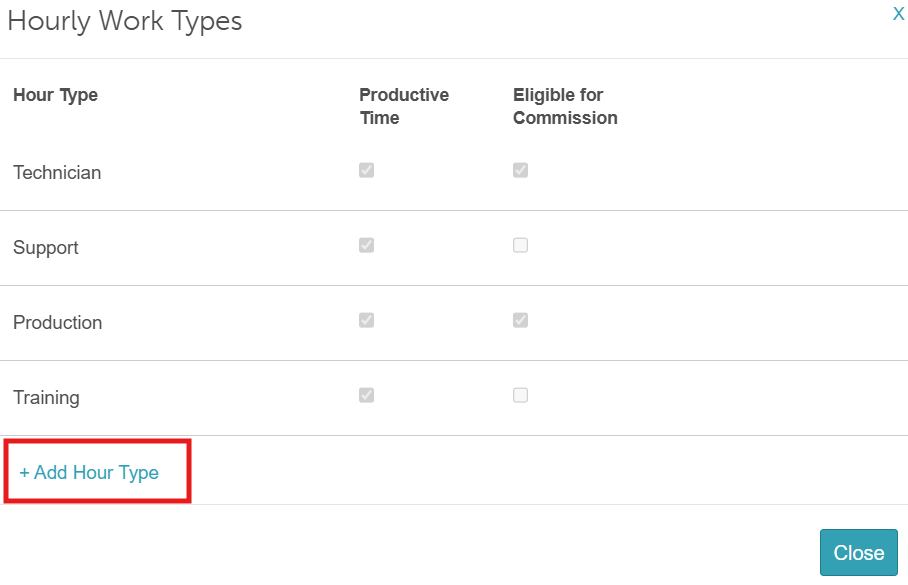Click the Hour Type column header

tap(55, 95)
